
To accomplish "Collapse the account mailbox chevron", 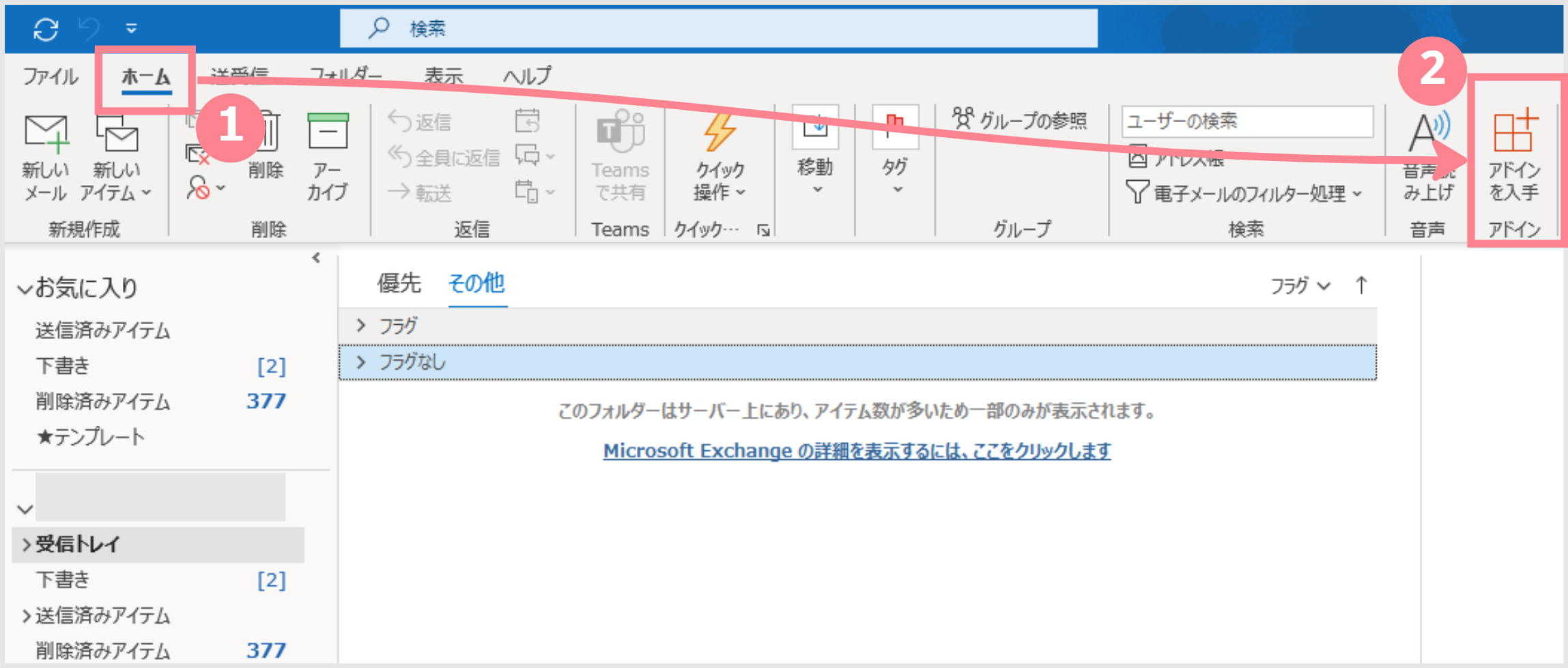I will [x=25, y=509].
